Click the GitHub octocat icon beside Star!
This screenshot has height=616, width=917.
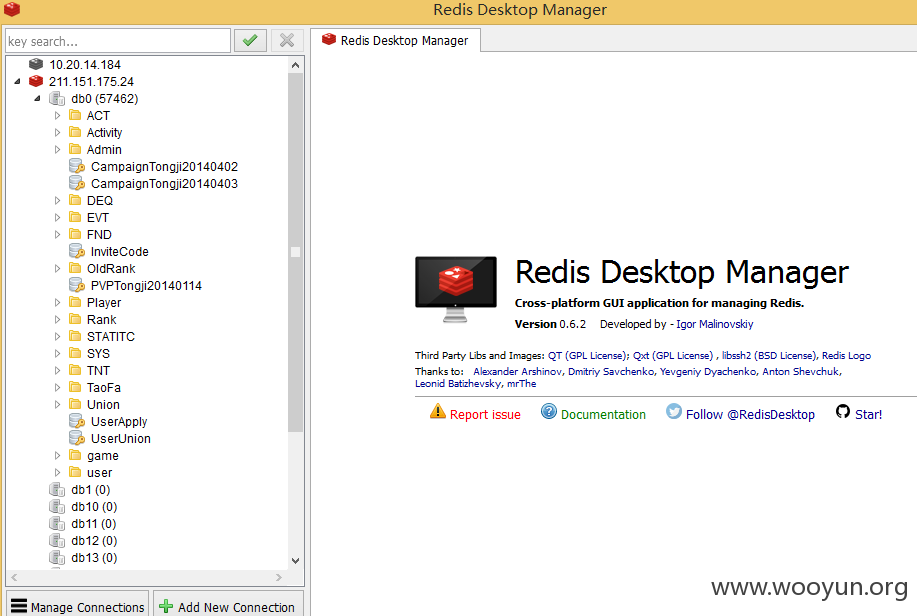point(843,411)
